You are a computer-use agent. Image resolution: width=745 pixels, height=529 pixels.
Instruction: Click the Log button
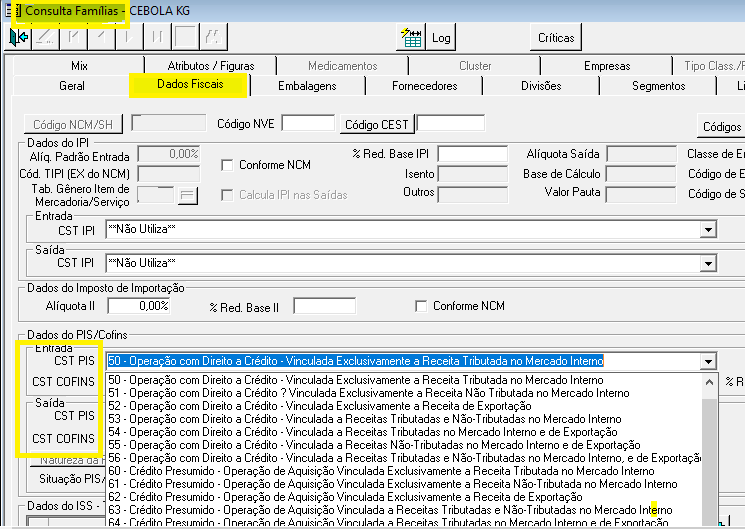pos(441,38)
